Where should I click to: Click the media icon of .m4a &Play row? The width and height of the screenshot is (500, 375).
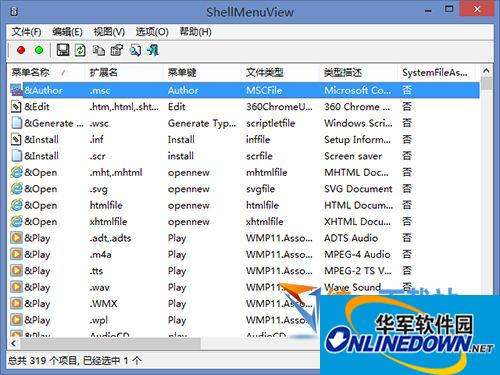[x=16, y=254]
